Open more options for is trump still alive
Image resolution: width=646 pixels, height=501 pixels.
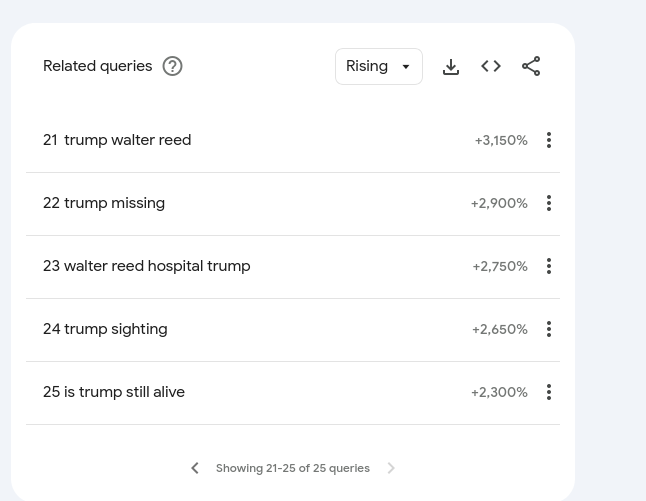549,392
